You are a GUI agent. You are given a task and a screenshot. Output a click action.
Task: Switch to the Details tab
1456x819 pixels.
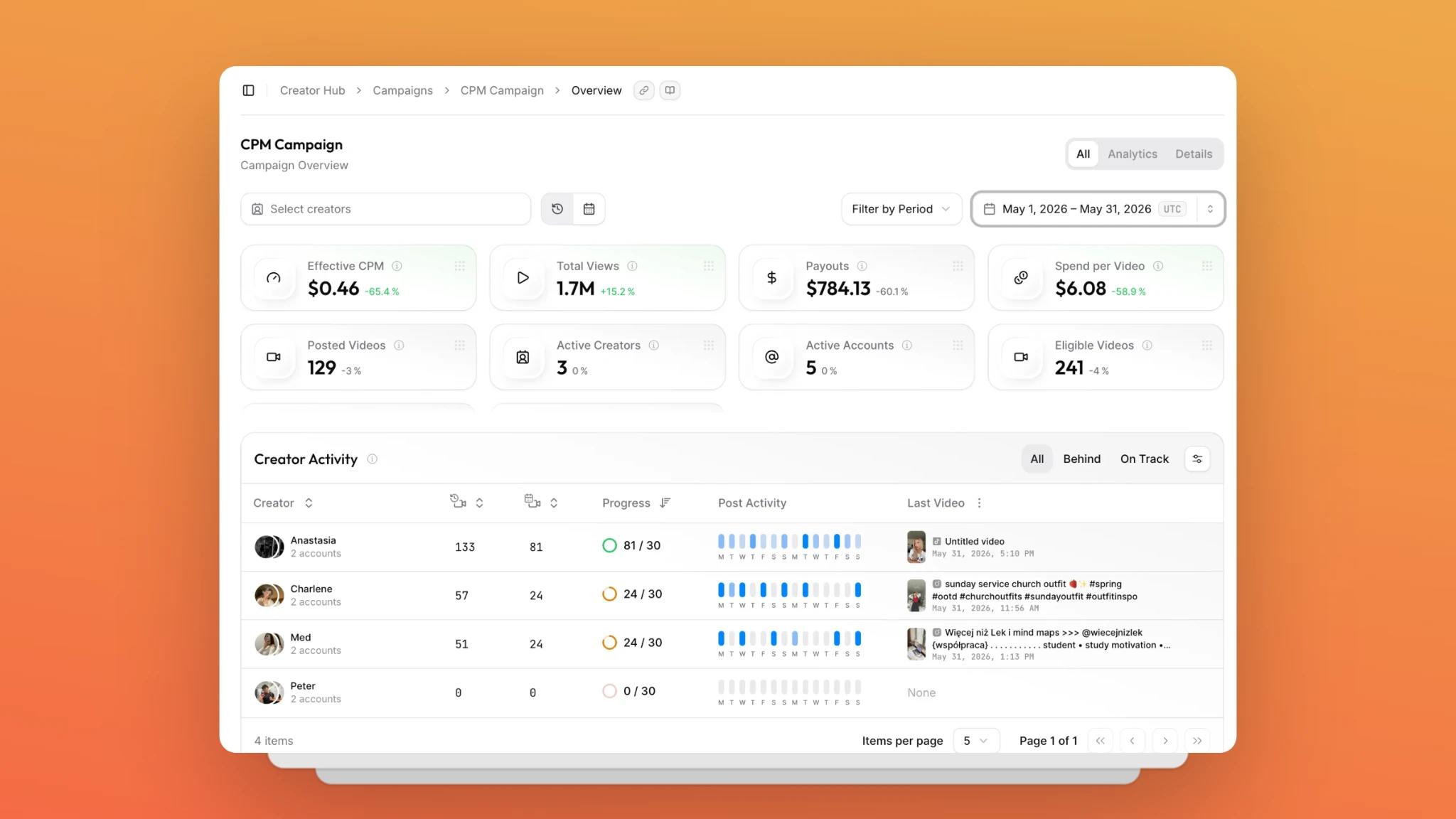tap(1194, 154)
